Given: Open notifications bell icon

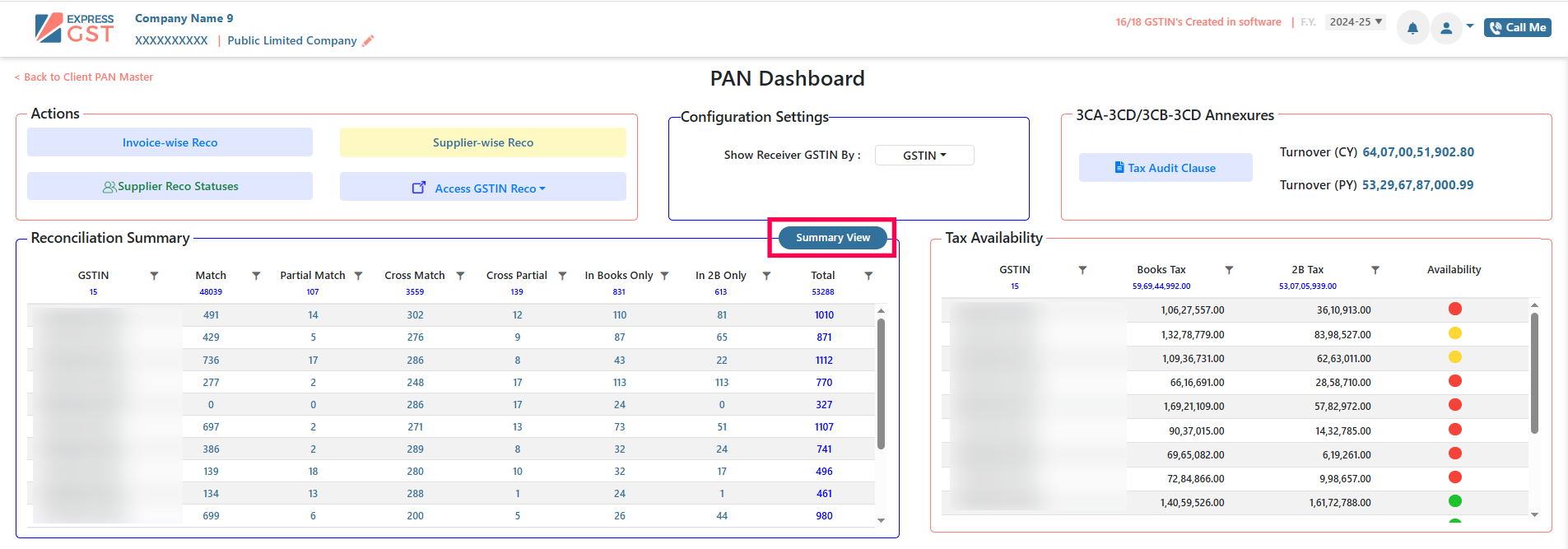Looking at the screenshot, I should [1412, 28].
